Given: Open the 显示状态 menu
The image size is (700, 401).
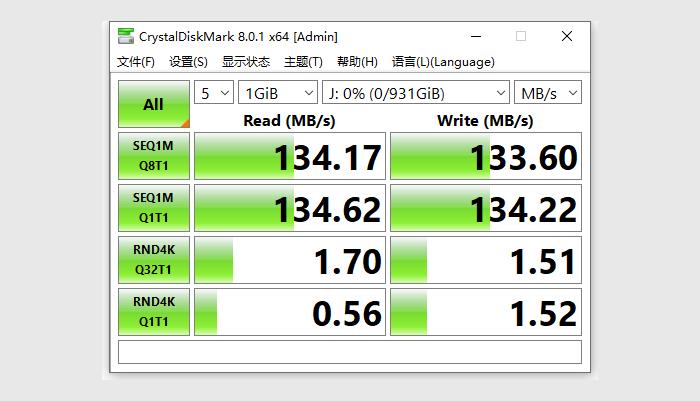Looking at the screenshot, I should coord(246,62).
